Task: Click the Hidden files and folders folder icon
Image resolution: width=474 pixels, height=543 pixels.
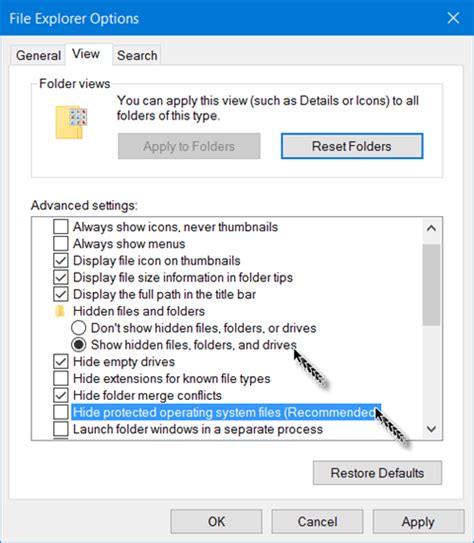Action: coord(60,311)
